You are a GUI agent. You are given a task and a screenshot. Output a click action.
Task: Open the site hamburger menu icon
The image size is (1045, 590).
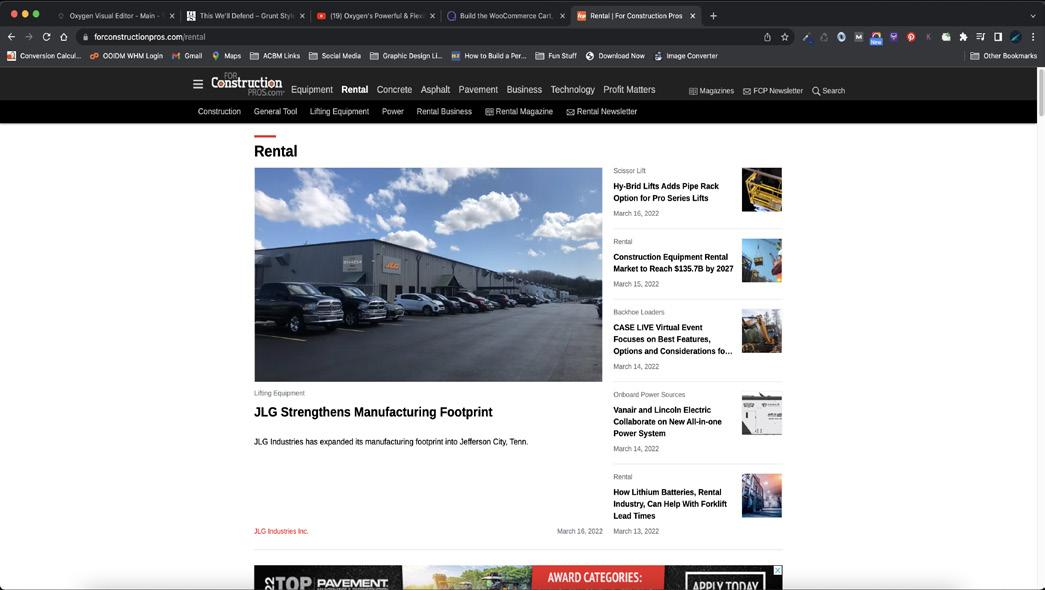198,84
